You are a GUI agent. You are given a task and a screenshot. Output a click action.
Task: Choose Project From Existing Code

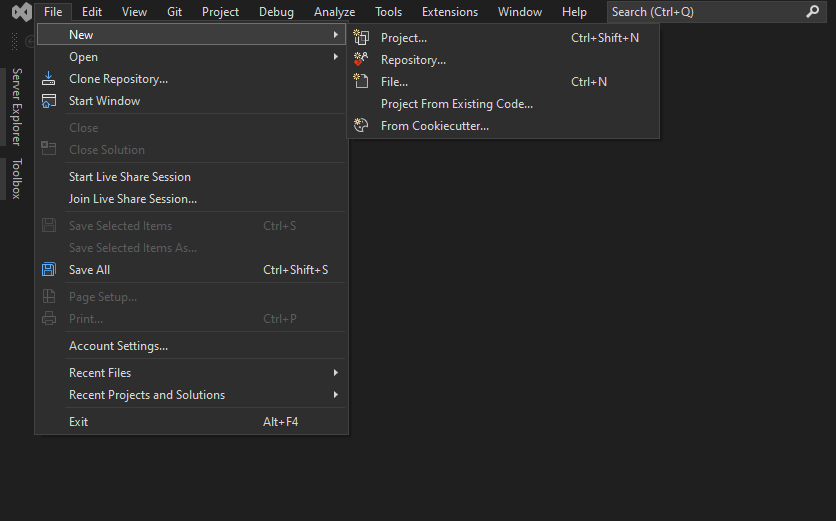(x=456, y=104)
